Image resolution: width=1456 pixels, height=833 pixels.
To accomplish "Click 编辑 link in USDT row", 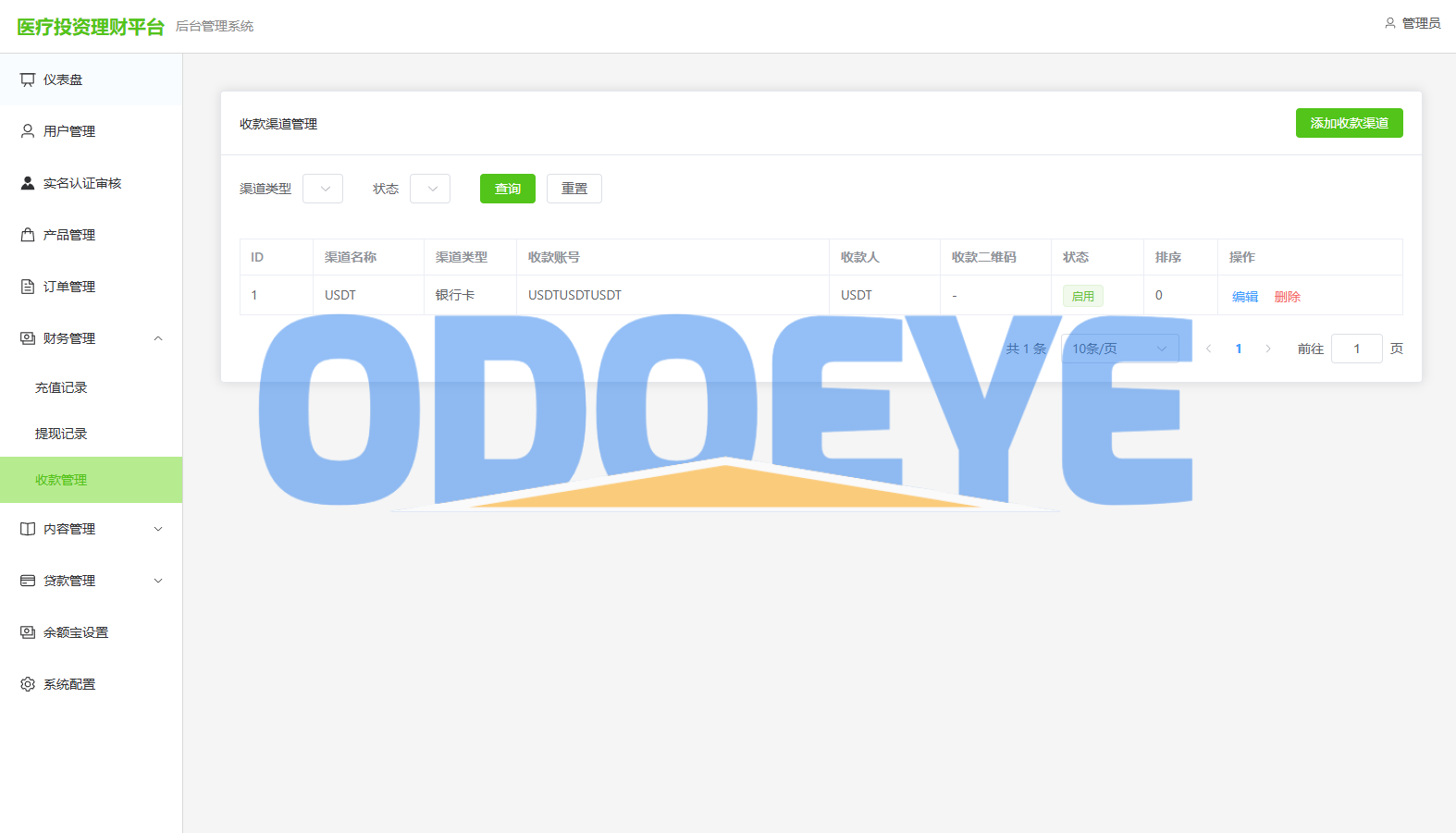I will 1245,297.
